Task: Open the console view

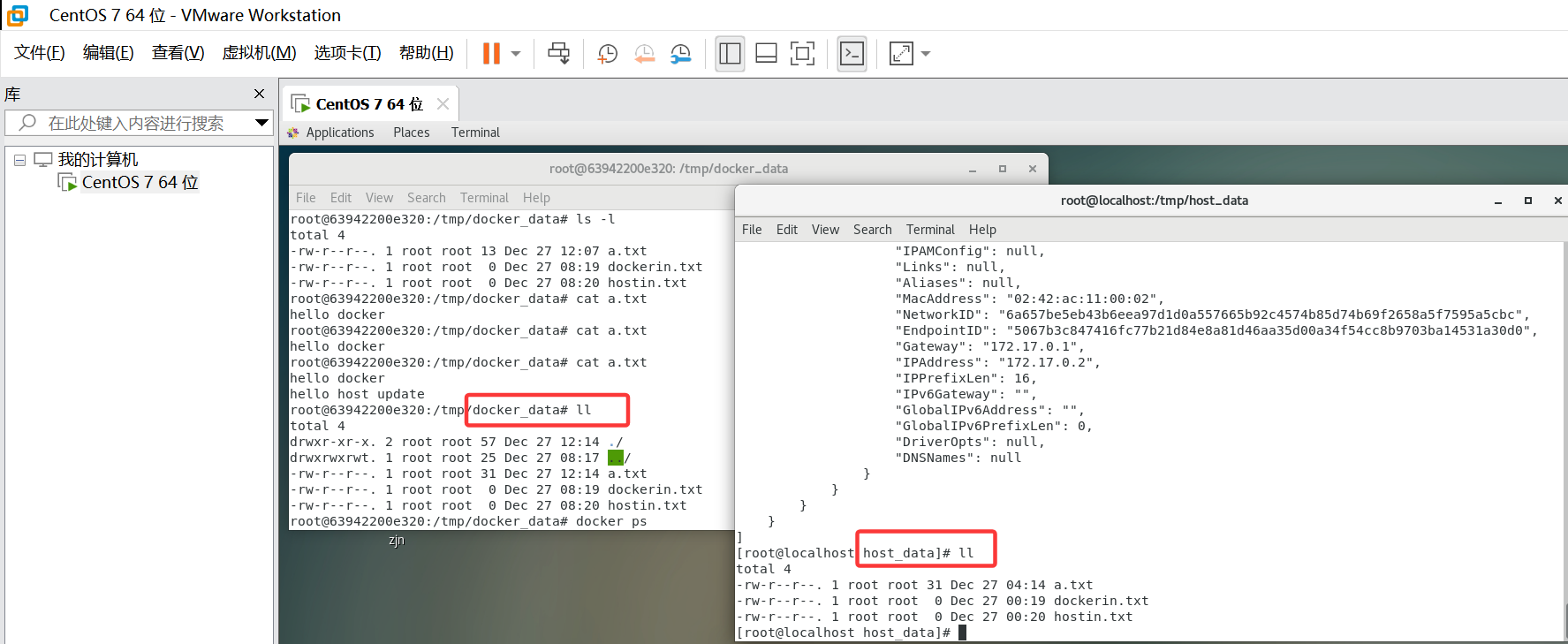Action: click(x=852, y=54)
